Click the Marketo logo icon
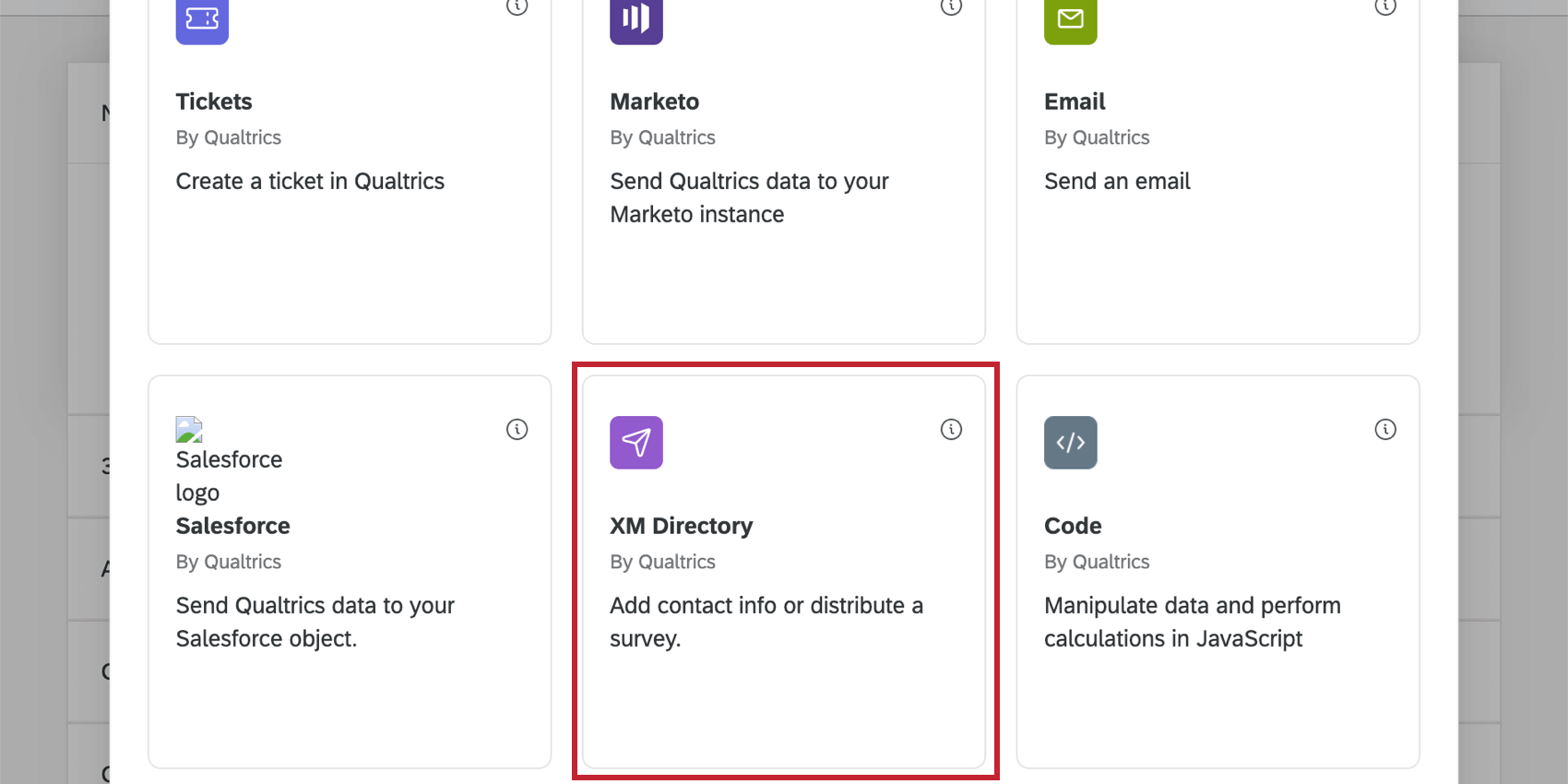This screenshot has width=1568, height=784. click(636, 20)
